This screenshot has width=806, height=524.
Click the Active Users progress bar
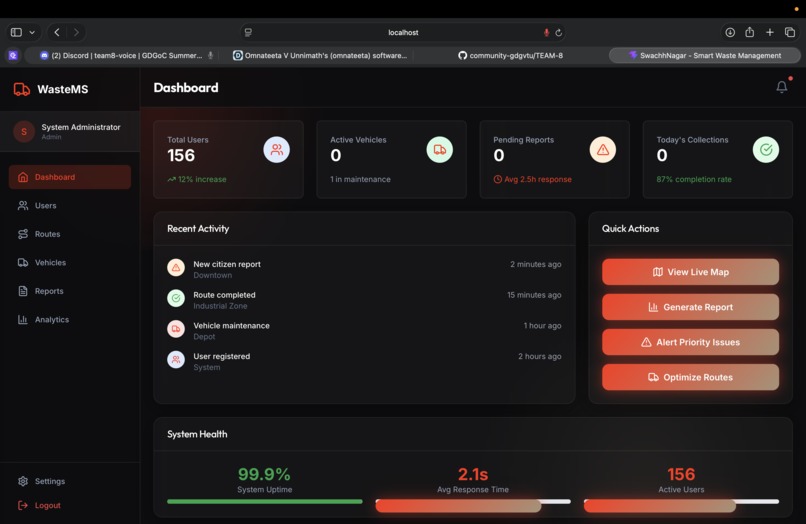tap(681, 503)
